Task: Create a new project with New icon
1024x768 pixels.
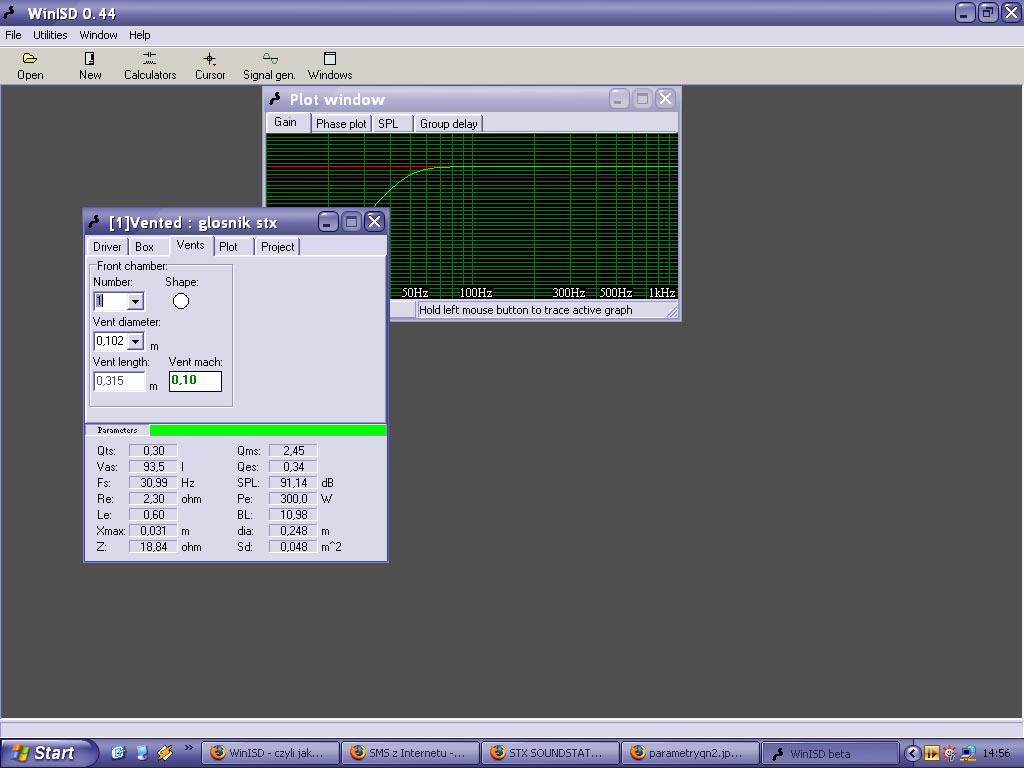Action: [90, 66]
